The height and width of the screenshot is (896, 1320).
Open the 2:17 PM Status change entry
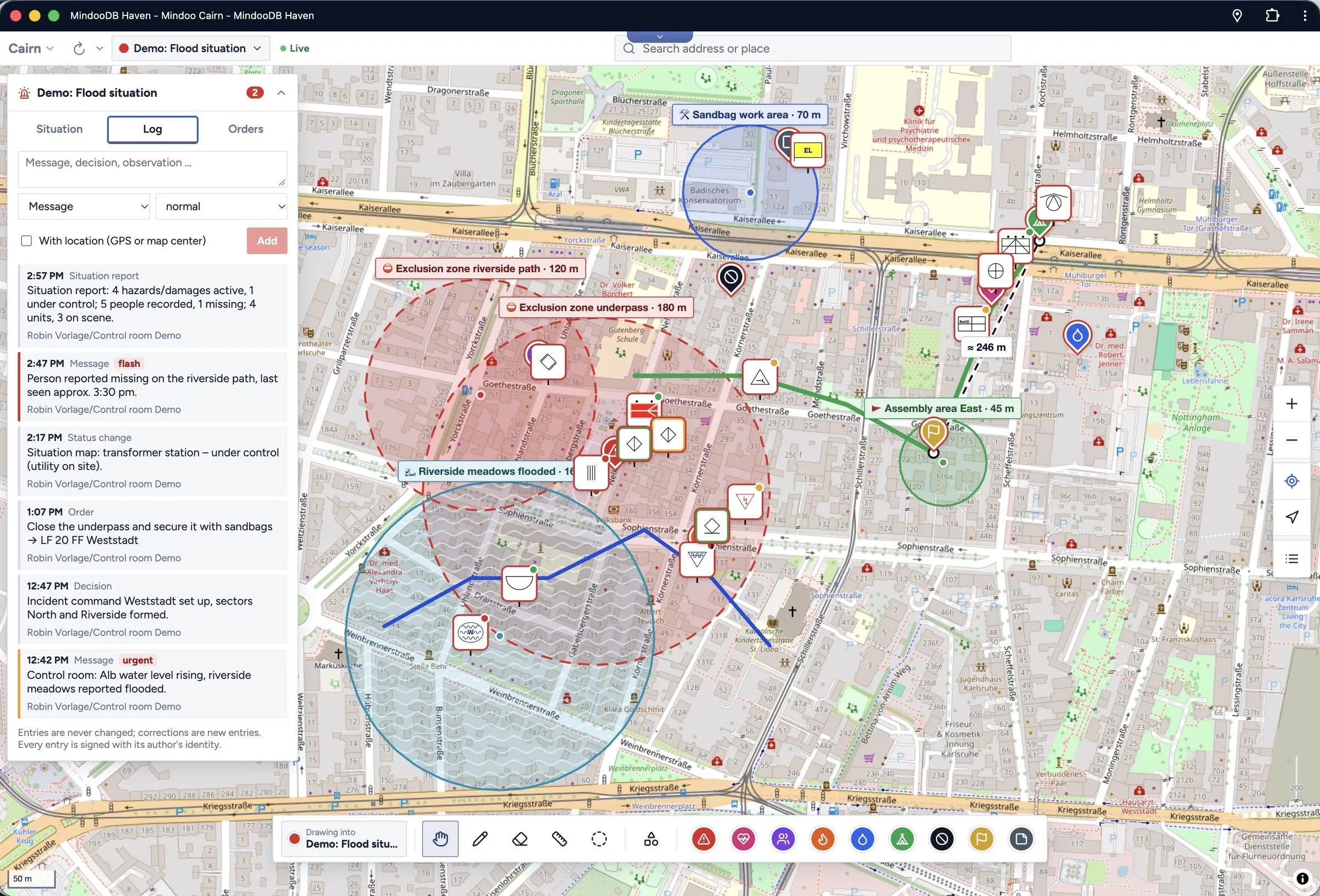point(152,461)
